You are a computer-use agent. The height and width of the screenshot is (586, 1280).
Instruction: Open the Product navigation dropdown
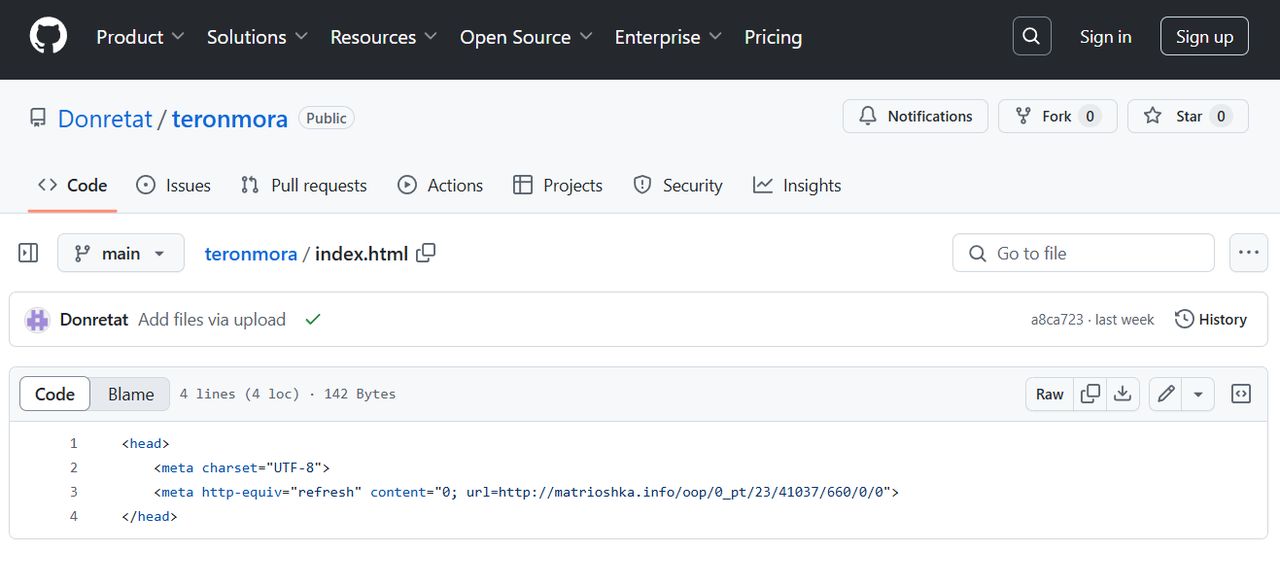[x=140, y=37]
